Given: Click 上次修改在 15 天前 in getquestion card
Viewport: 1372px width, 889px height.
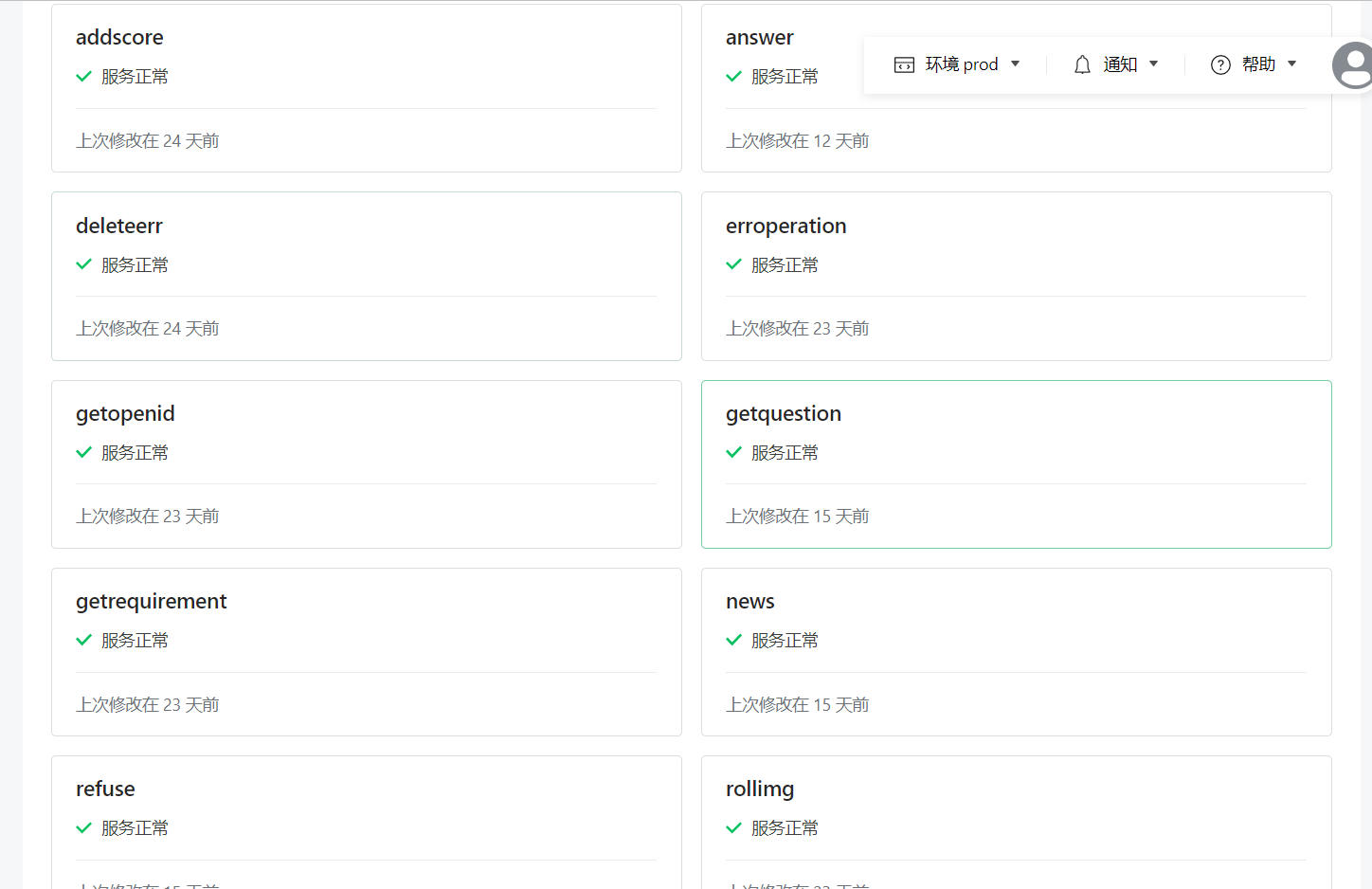Looking at the screenshot, I should tap(798, 516).
